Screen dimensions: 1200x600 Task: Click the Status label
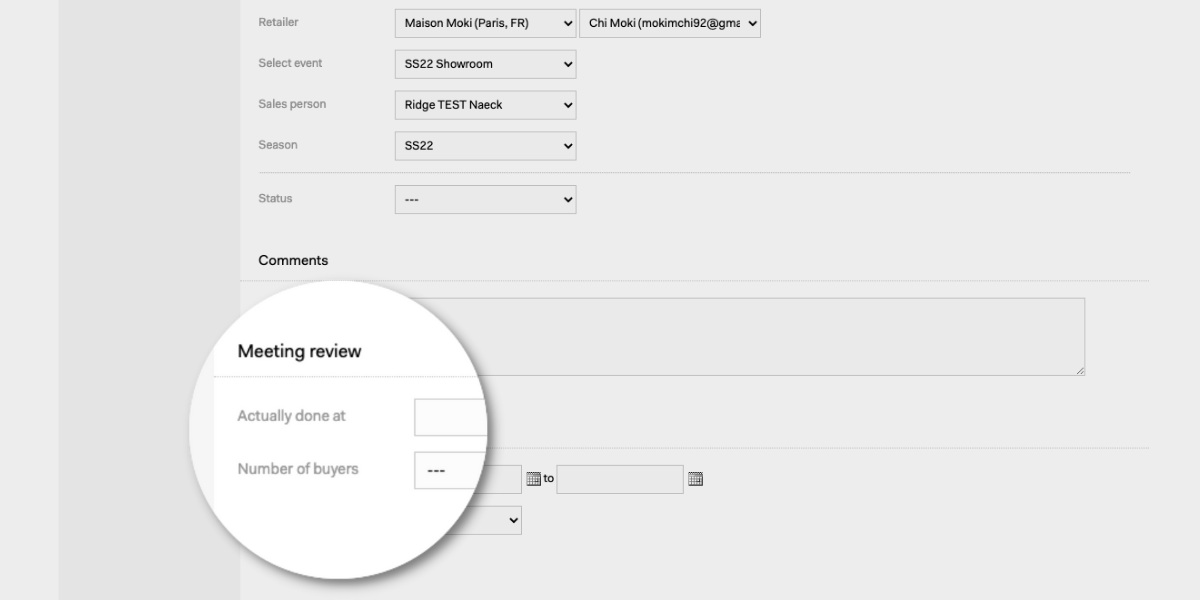(275, 198)
